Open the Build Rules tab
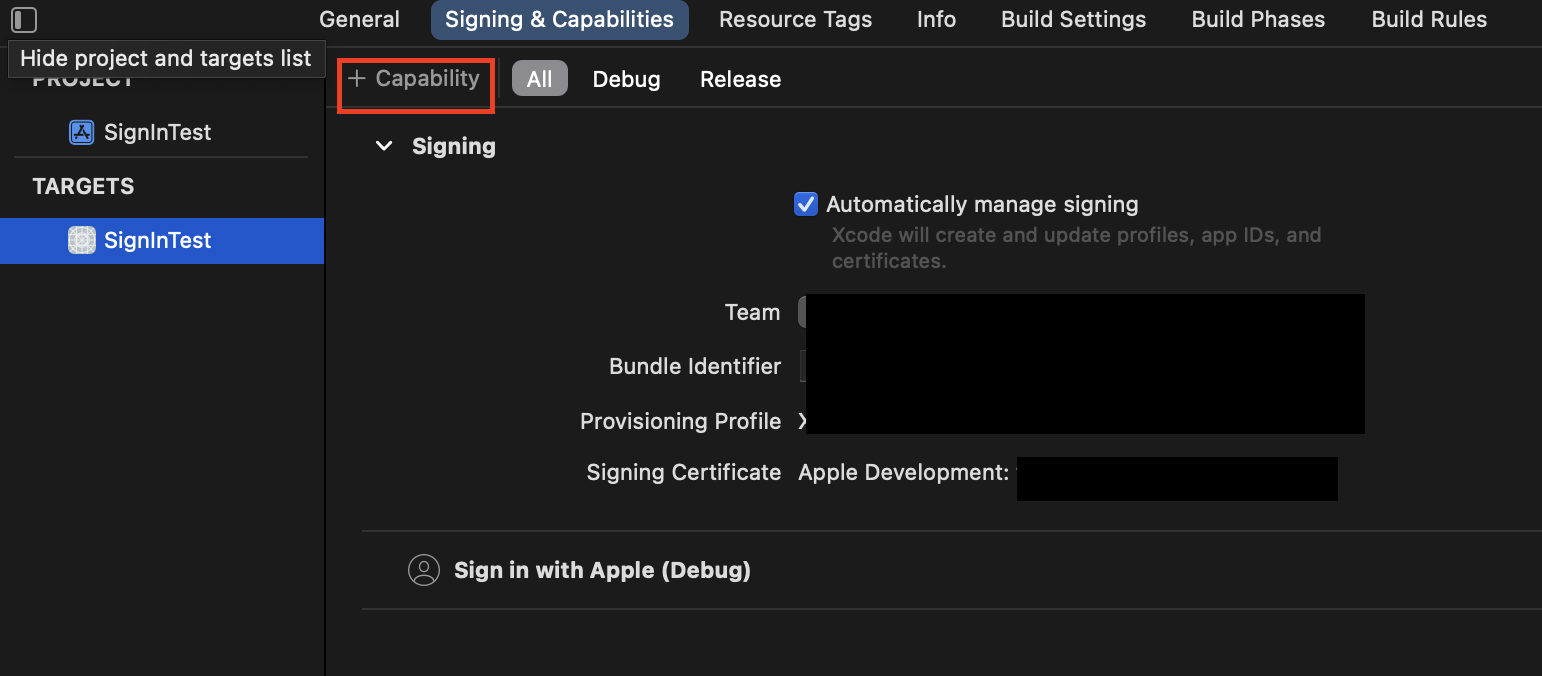The width and height of the screenshot is (1542, 676). [1429, 20]
